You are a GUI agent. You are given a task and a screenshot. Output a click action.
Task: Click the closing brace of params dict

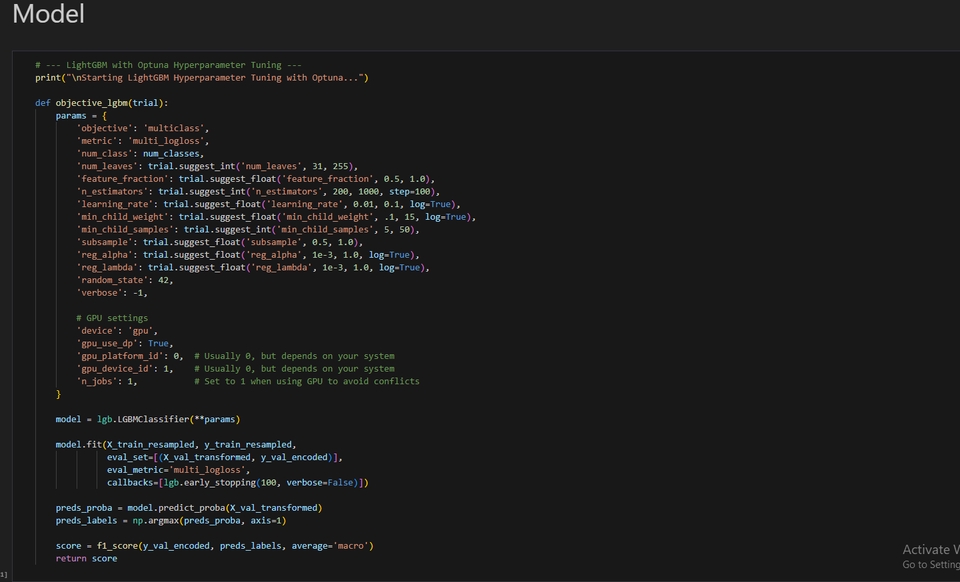(x=58, y=394)
